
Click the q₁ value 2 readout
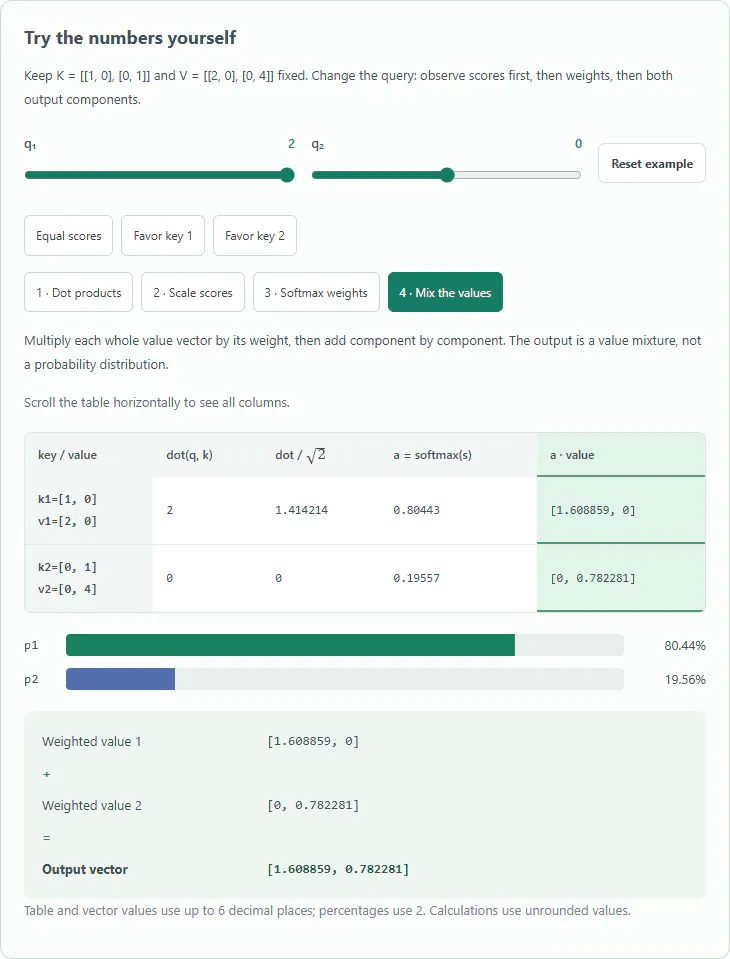click(x=291, y=144)
